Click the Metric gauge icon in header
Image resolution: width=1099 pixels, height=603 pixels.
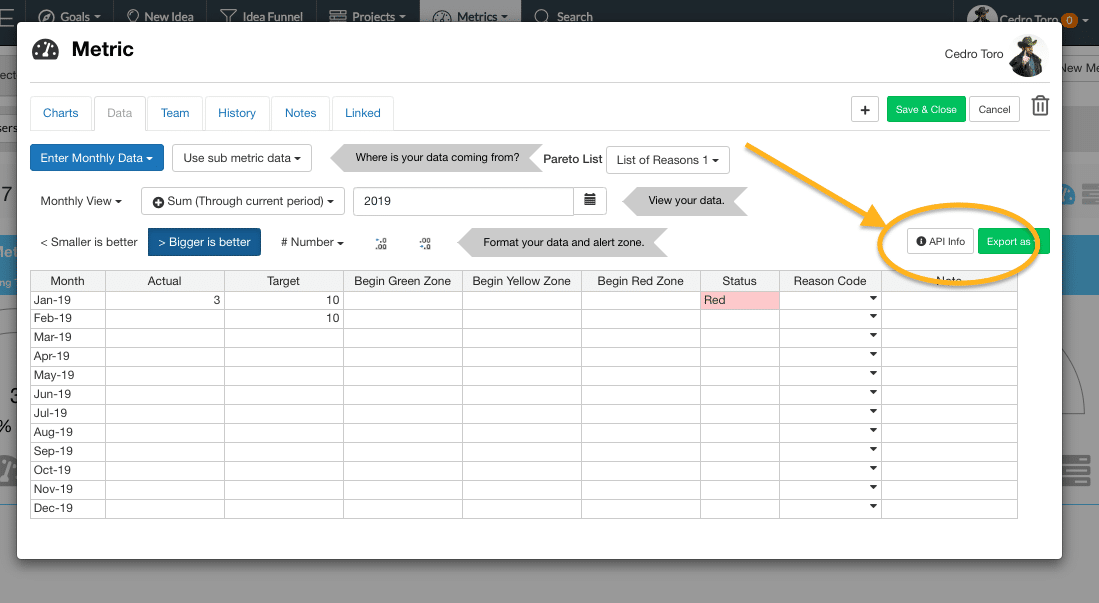coord(46,50)
